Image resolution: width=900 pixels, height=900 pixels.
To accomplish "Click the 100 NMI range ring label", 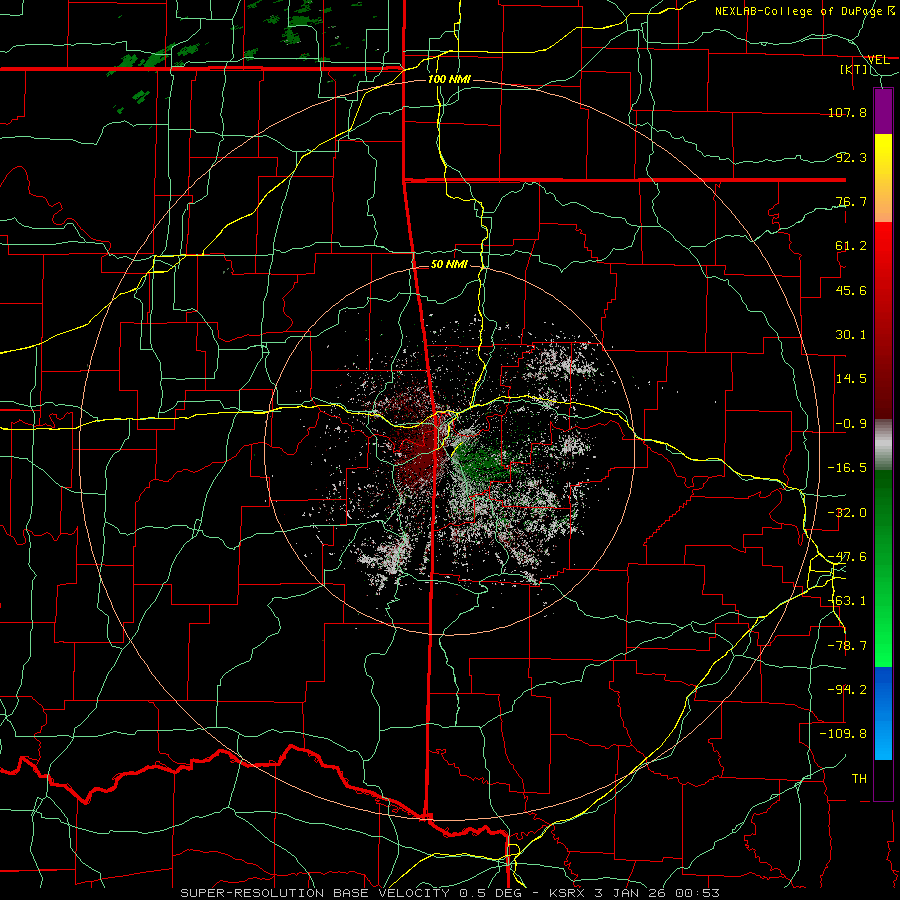I will click(449, 79).
